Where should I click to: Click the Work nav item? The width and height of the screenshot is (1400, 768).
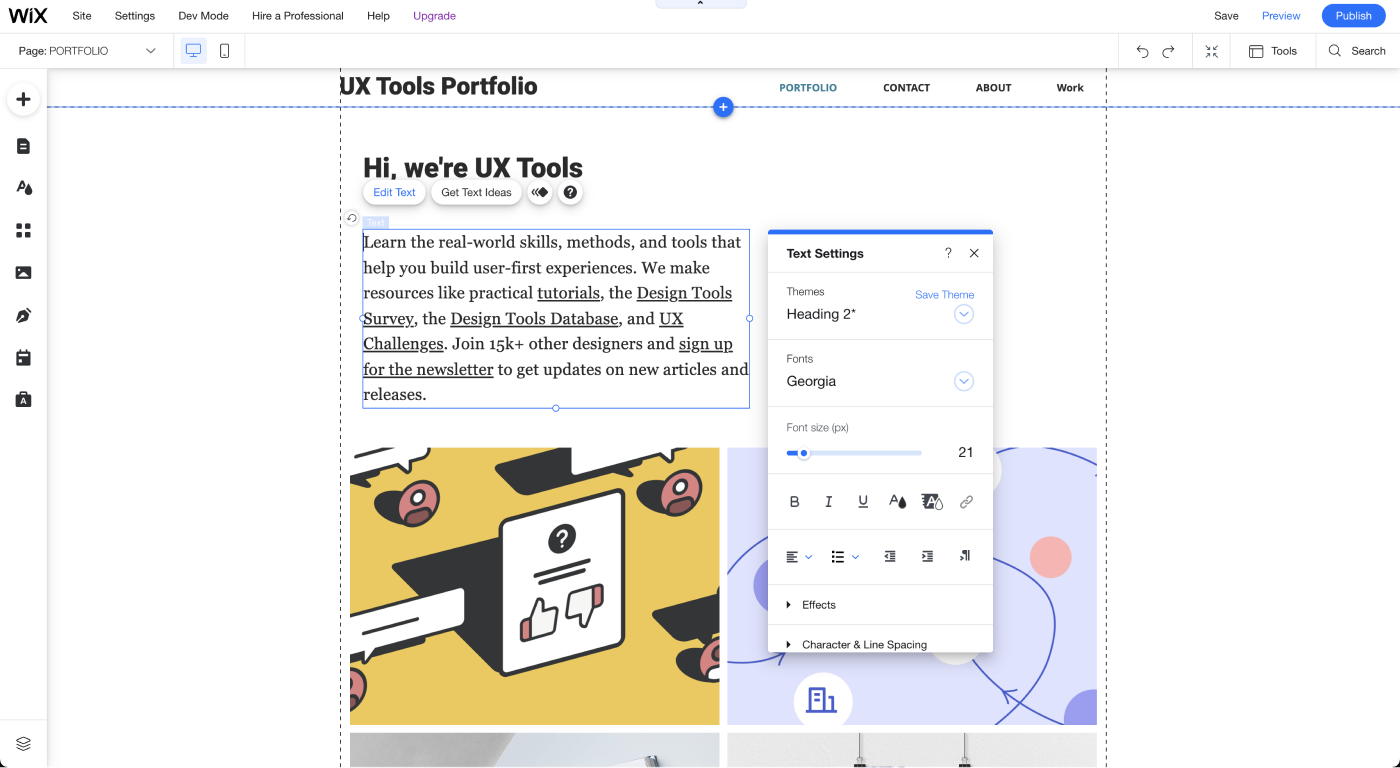pos(1070,88)
